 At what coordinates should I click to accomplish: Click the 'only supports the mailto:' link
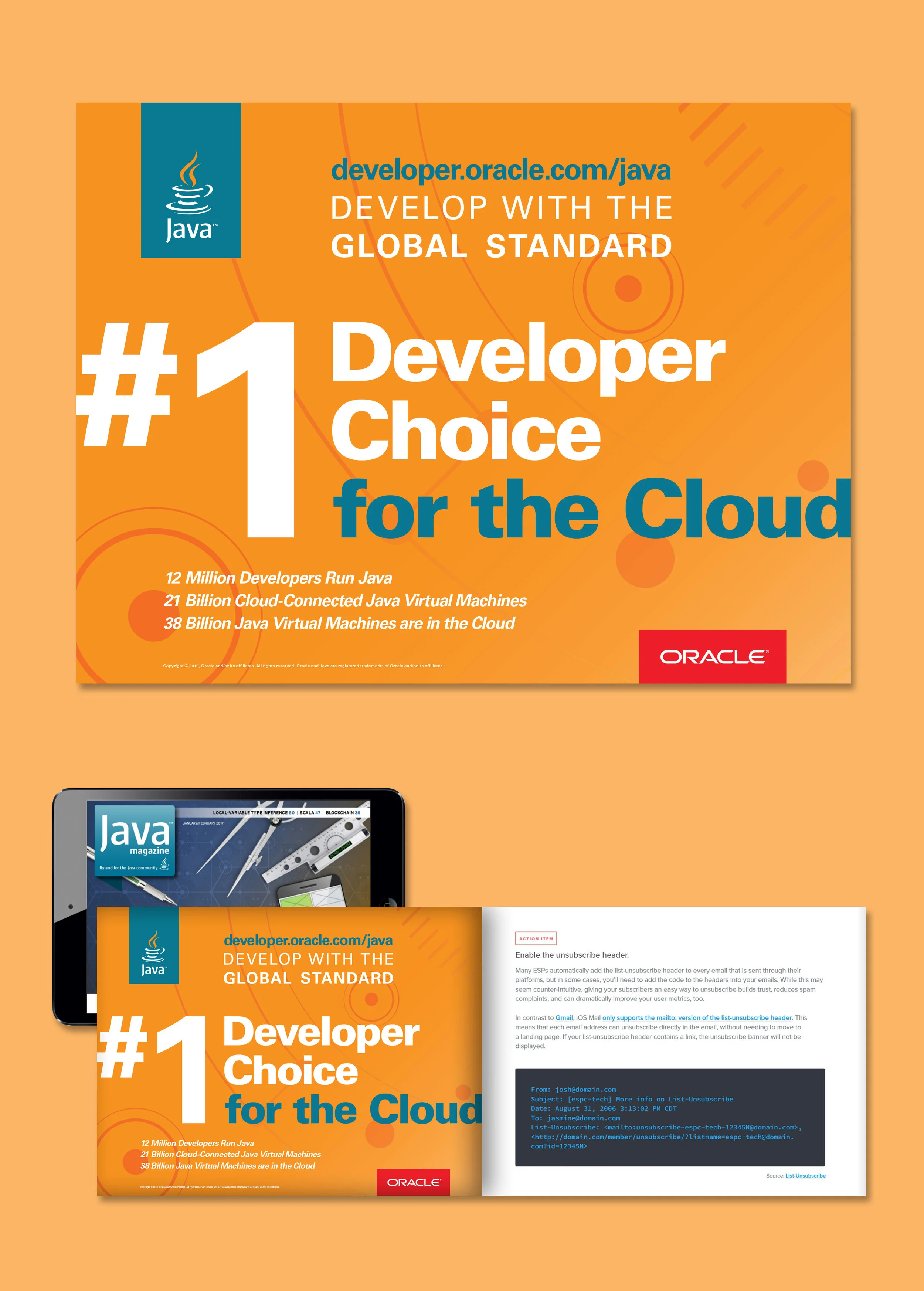pos(697,1018)
